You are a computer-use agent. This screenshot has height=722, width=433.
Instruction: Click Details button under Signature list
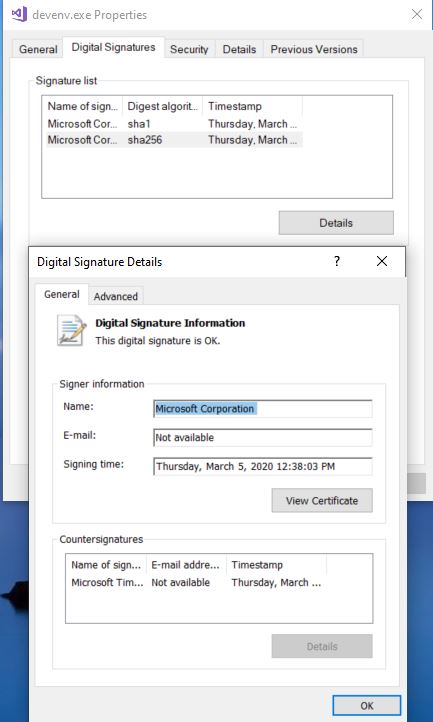coord(336,223)
